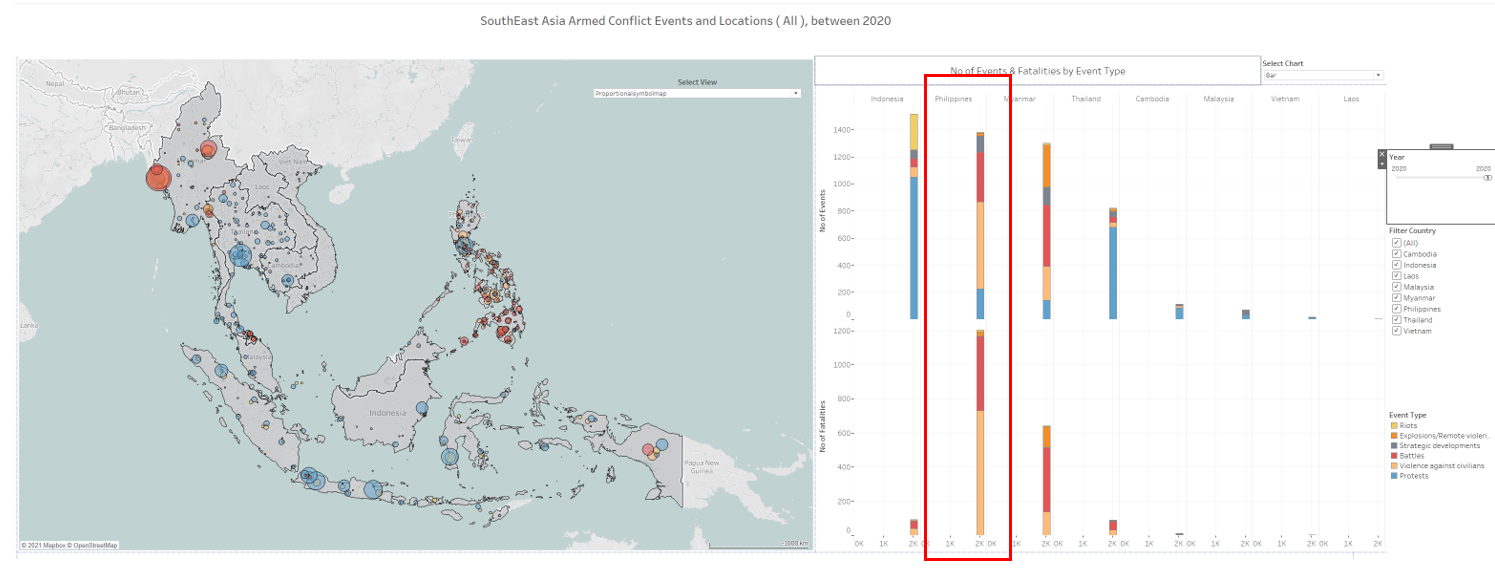Image resolution: width=1495 pixels, height=585 pixels.
Task: Select the Strategic developments gray legend swatch
Action: point(1392,446)
